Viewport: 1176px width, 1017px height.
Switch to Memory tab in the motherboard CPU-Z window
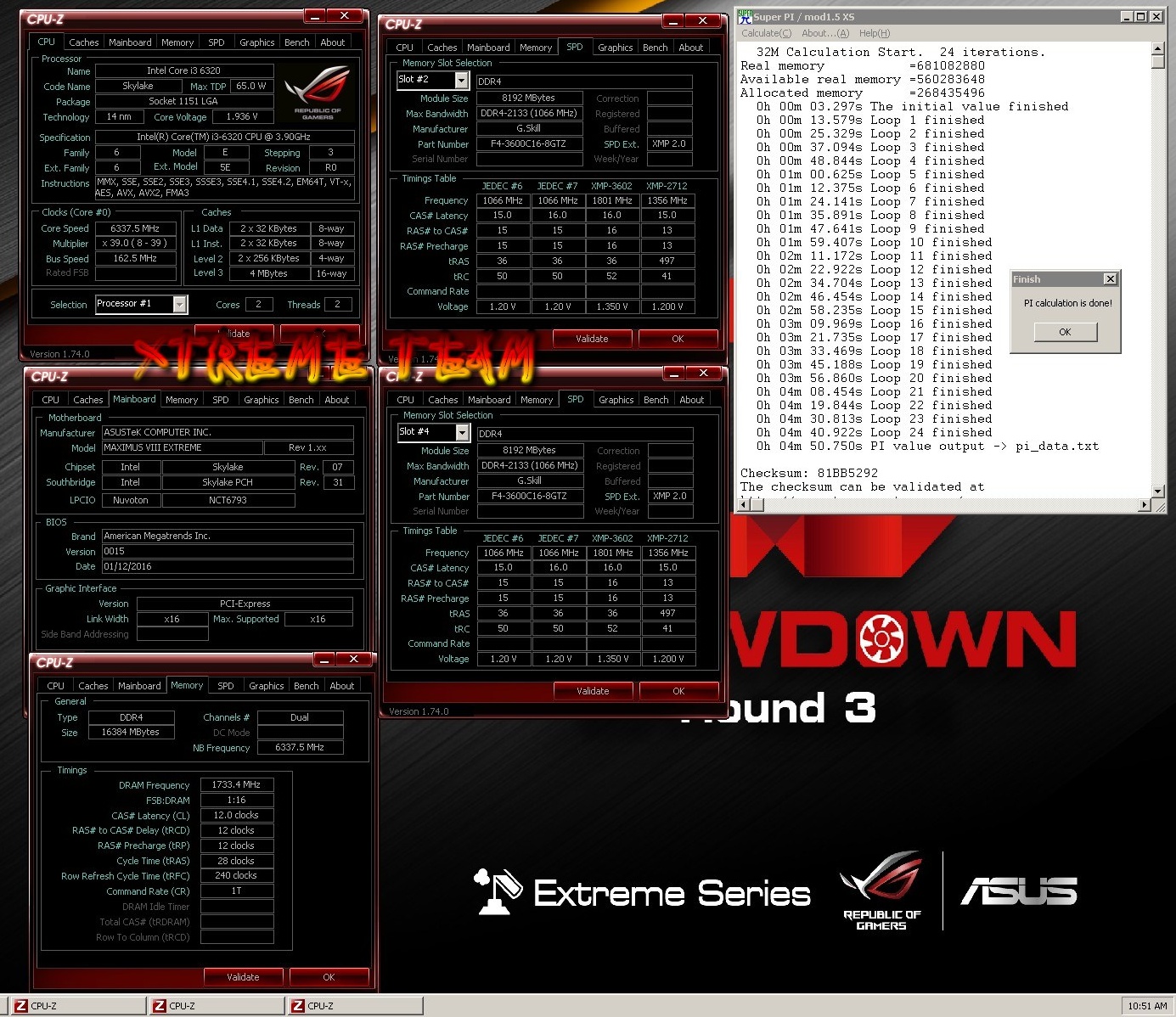(x=182, y=400)
